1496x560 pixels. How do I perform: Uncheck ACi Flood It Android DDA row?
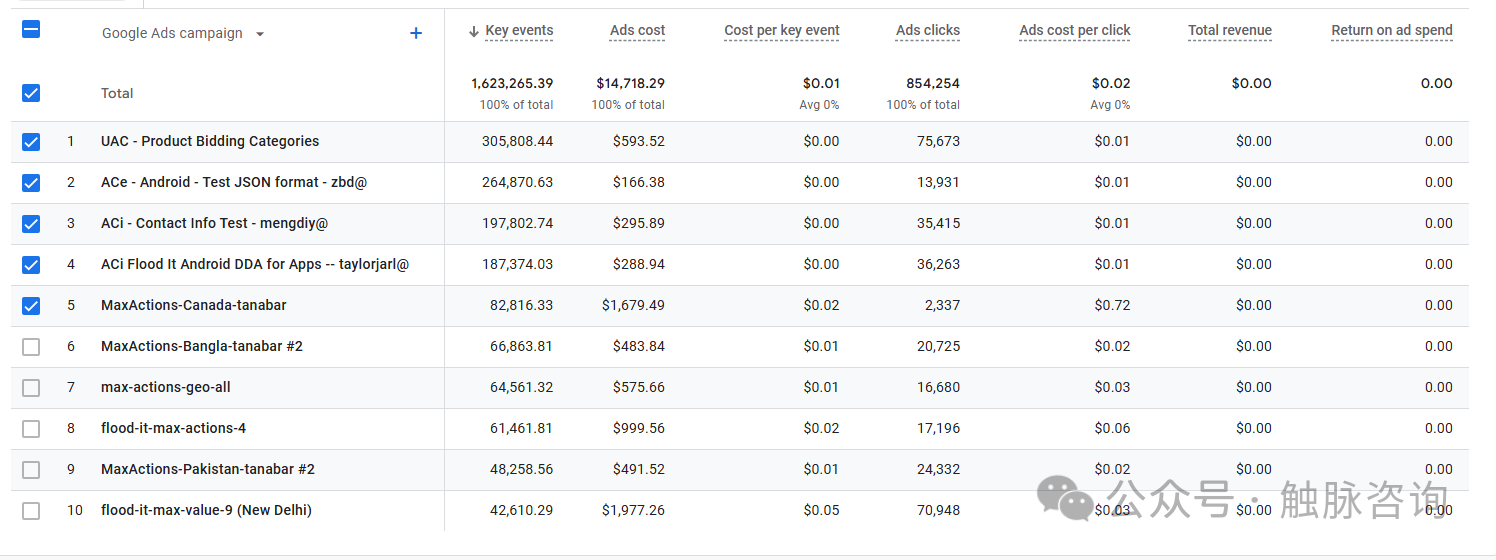tap(31, 265)
